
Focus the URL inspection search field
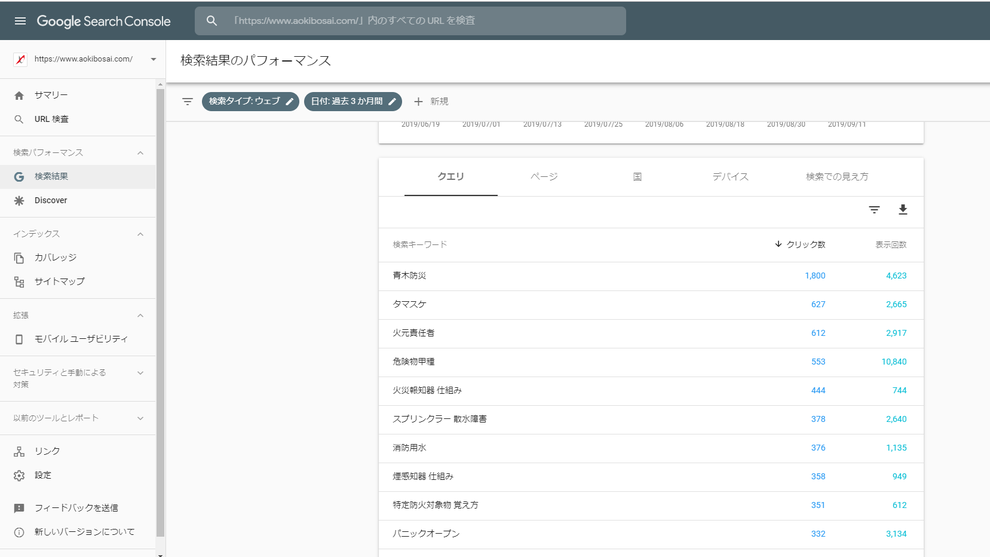pos(410,21)
